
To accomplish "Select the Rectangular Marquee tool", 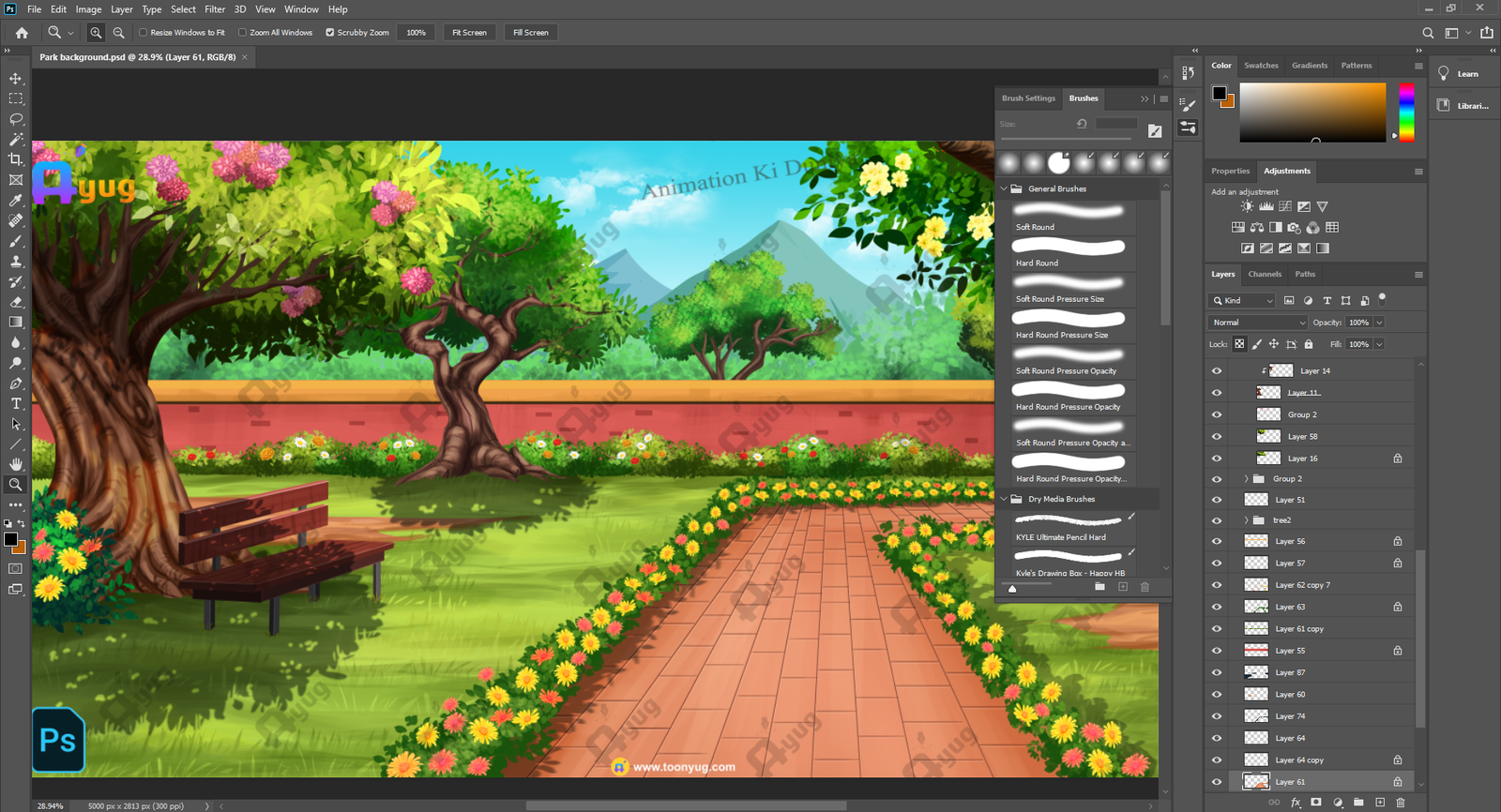I will [16, 98].
